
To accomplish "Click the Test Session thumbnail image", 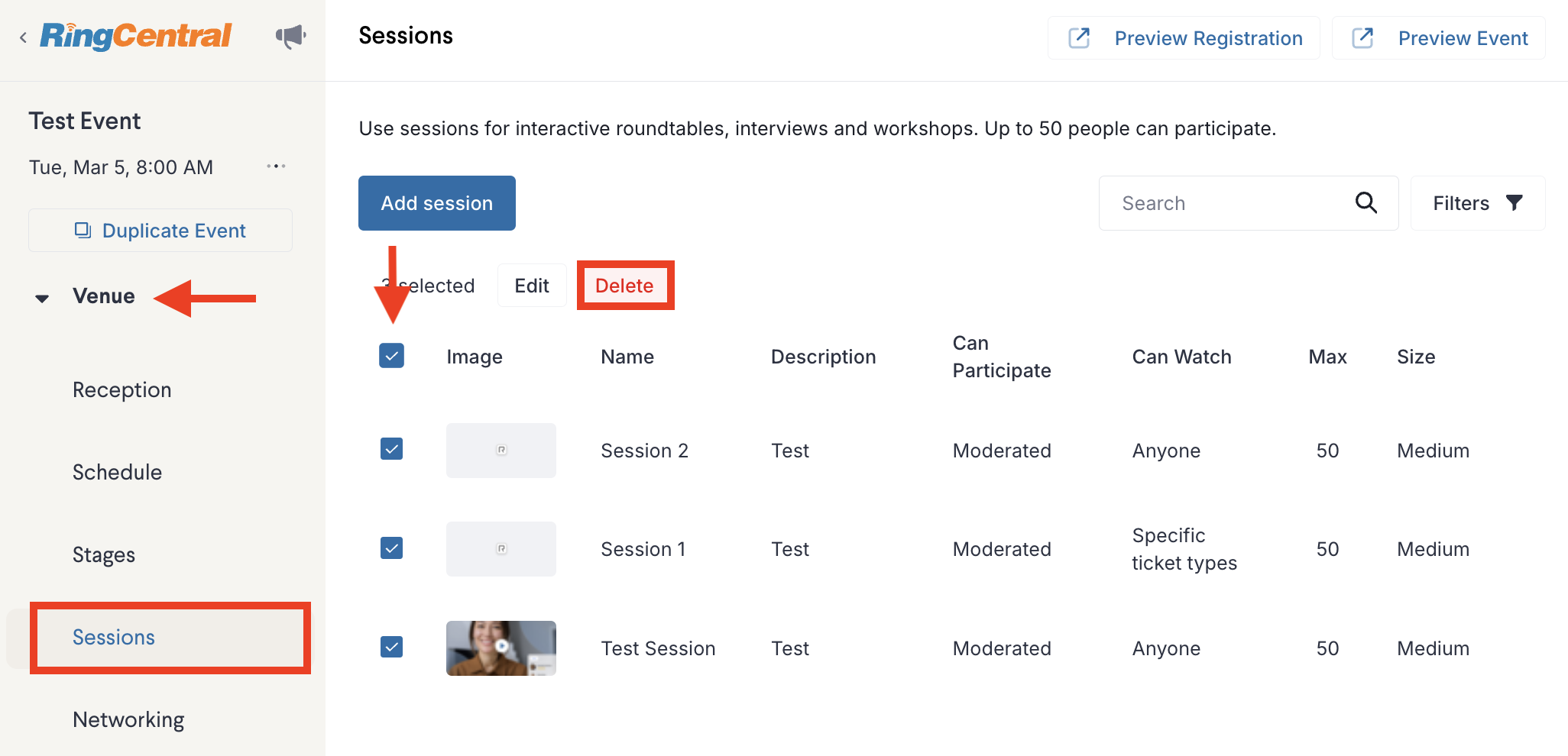I will [x=501, y=648].
